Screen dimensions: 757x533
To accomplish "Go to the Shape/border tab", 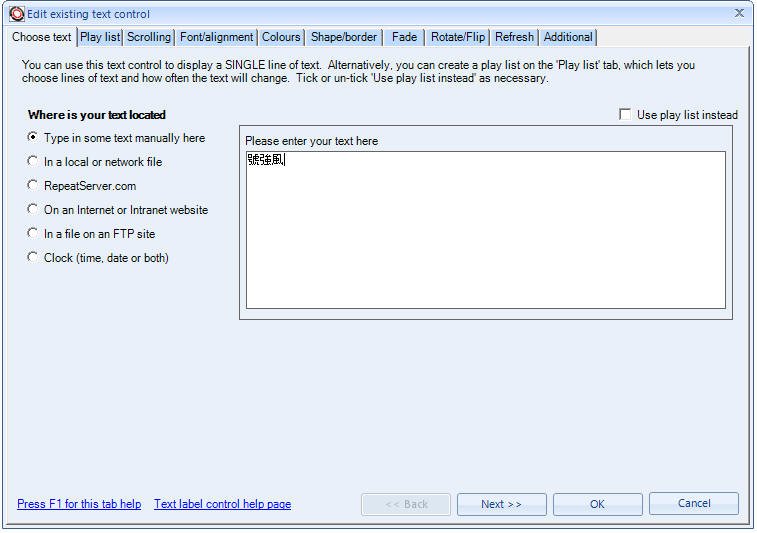I will point(344,37).
